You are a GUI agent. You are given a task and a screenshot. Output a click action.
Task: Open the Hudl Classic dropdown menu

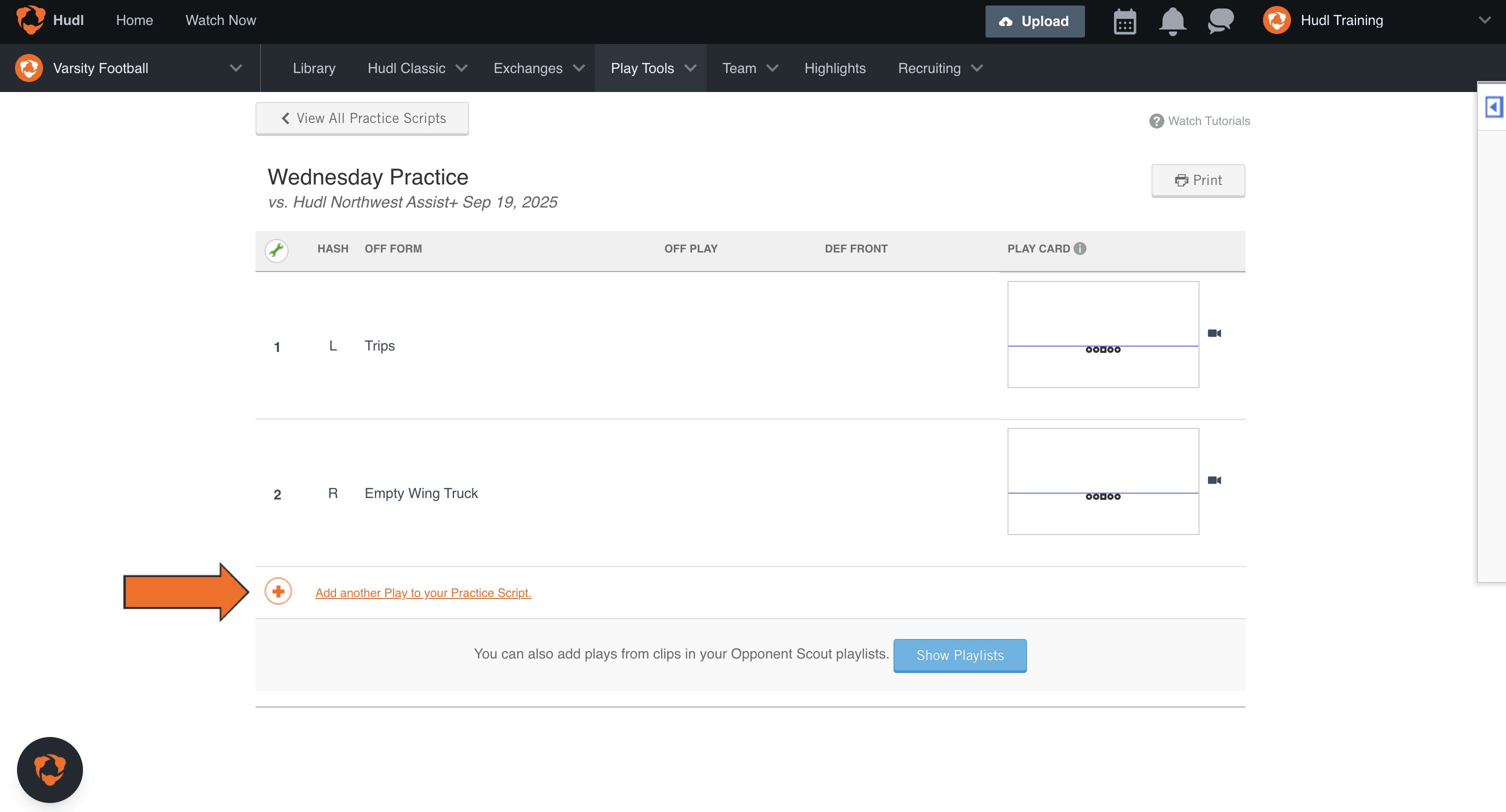417,68
